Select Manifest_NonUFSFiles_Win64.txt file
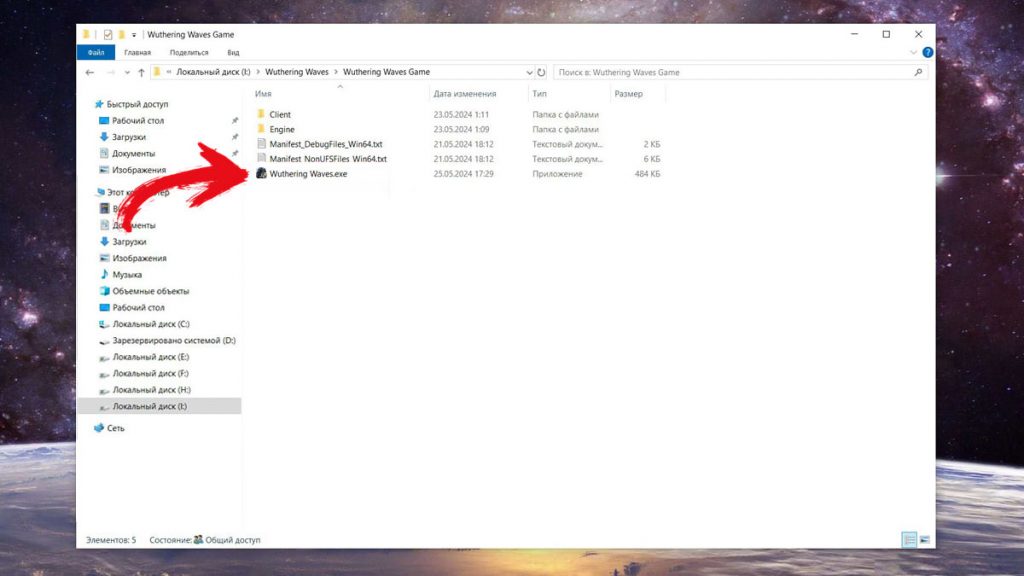Screen dimensions: 1024x576 coord(328,159)
